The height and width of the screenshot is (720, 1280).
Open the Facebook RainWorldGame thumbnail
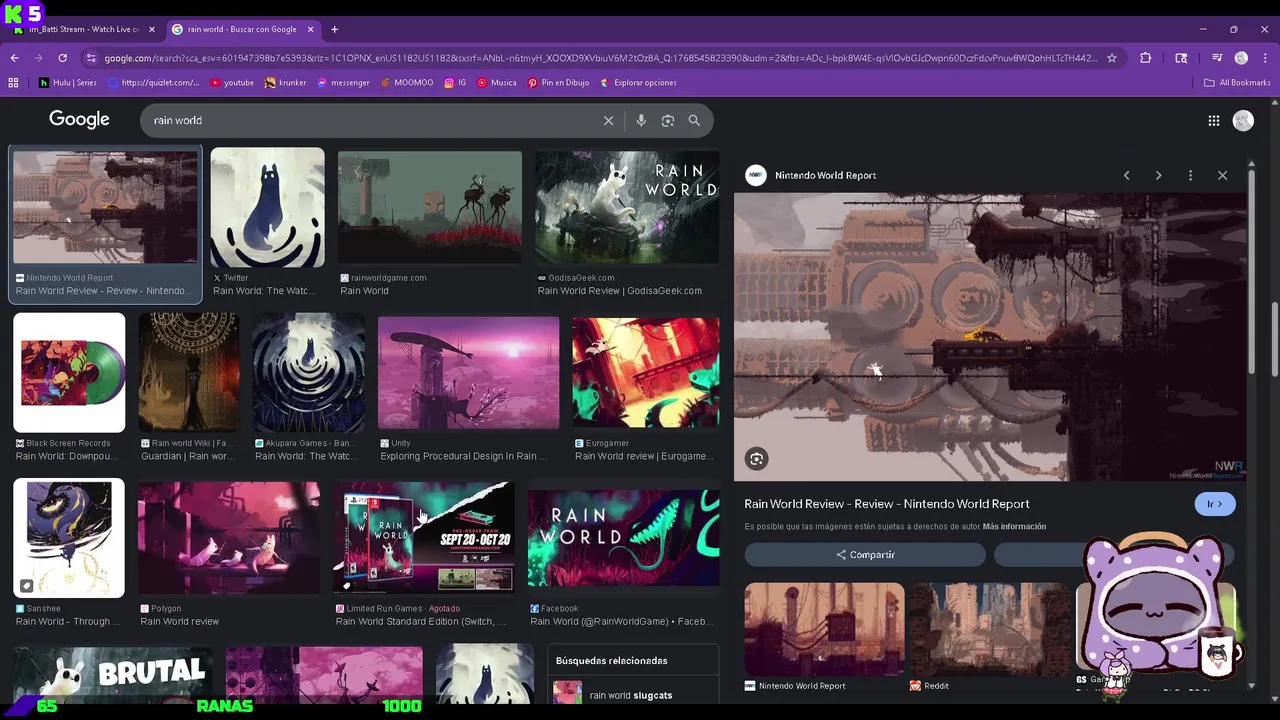tap(624, 538)
